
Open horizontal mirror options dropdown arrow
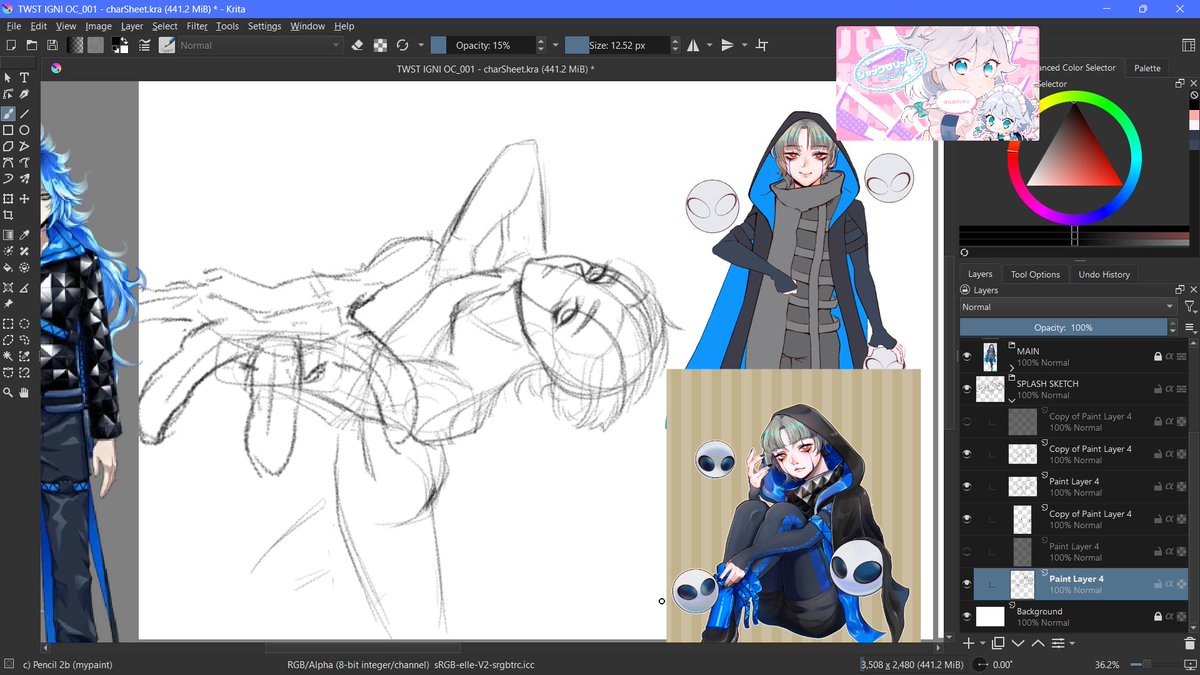[710, 45]
